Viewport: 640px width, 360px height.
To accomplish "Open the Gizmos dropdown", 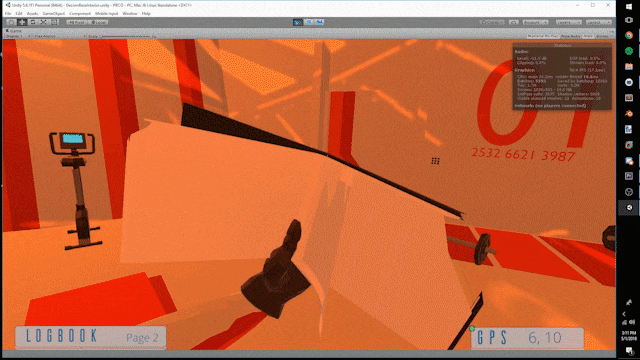I will click(602, 36).
